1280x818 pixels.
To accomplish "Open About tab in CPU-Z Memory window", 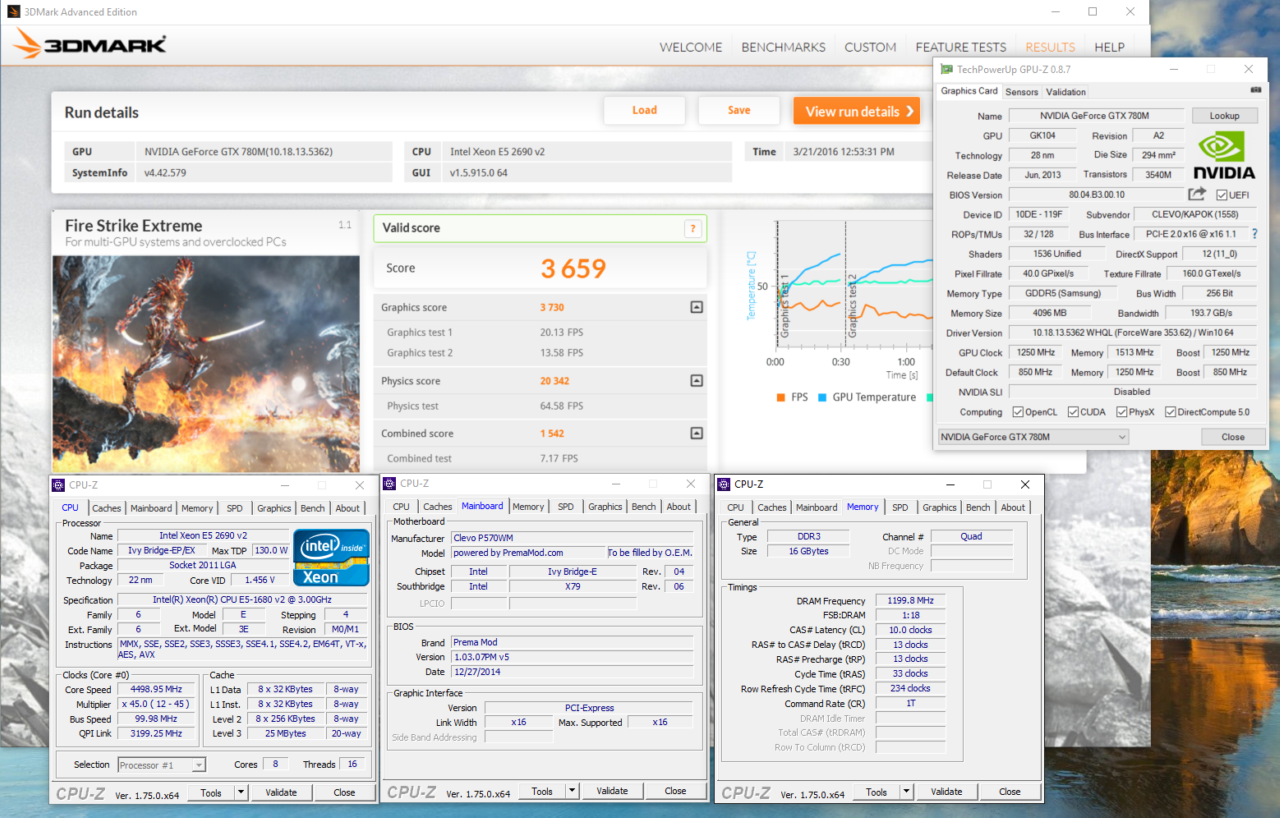I will point(1013,508).
